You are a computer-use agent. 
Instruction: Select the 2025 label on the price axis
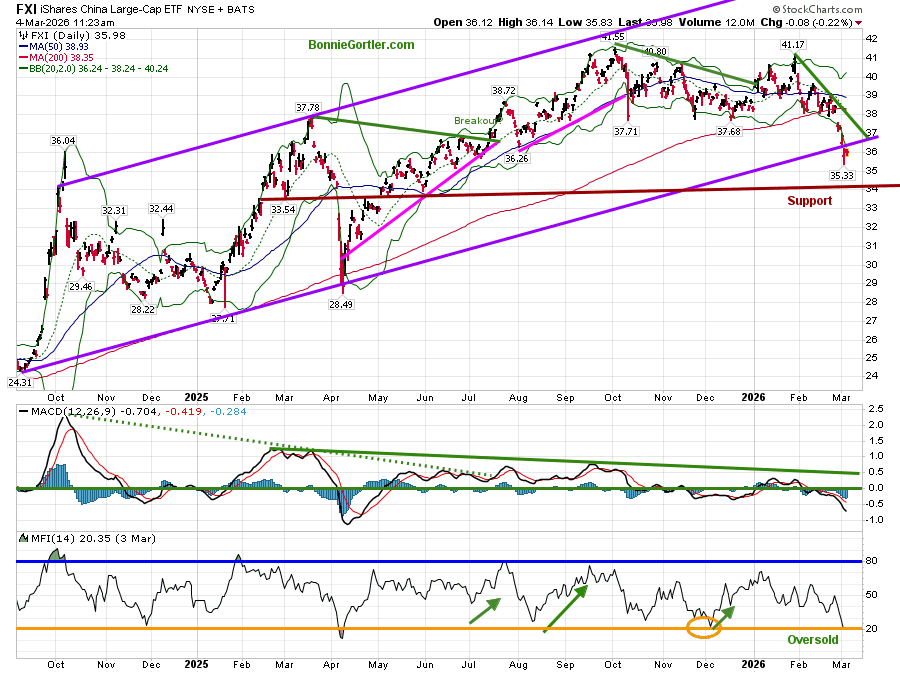click(x=197, y=397)
